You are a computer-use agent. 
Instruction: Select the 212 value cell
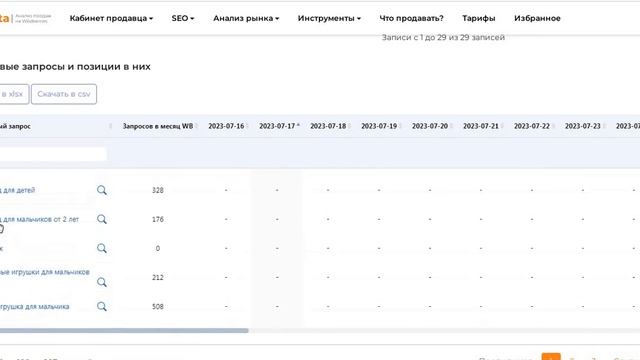click(x=158, y=278)
